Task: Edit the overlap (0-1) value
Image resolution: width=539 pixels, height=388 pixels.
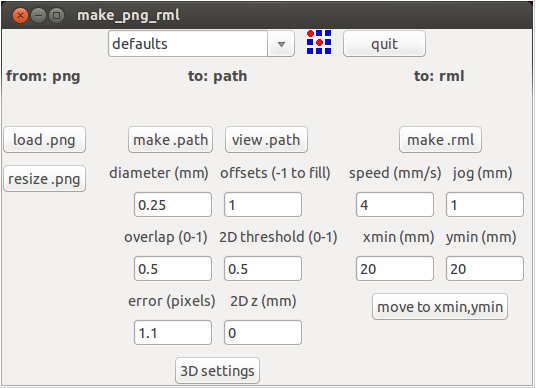Action: coord(173,268)
